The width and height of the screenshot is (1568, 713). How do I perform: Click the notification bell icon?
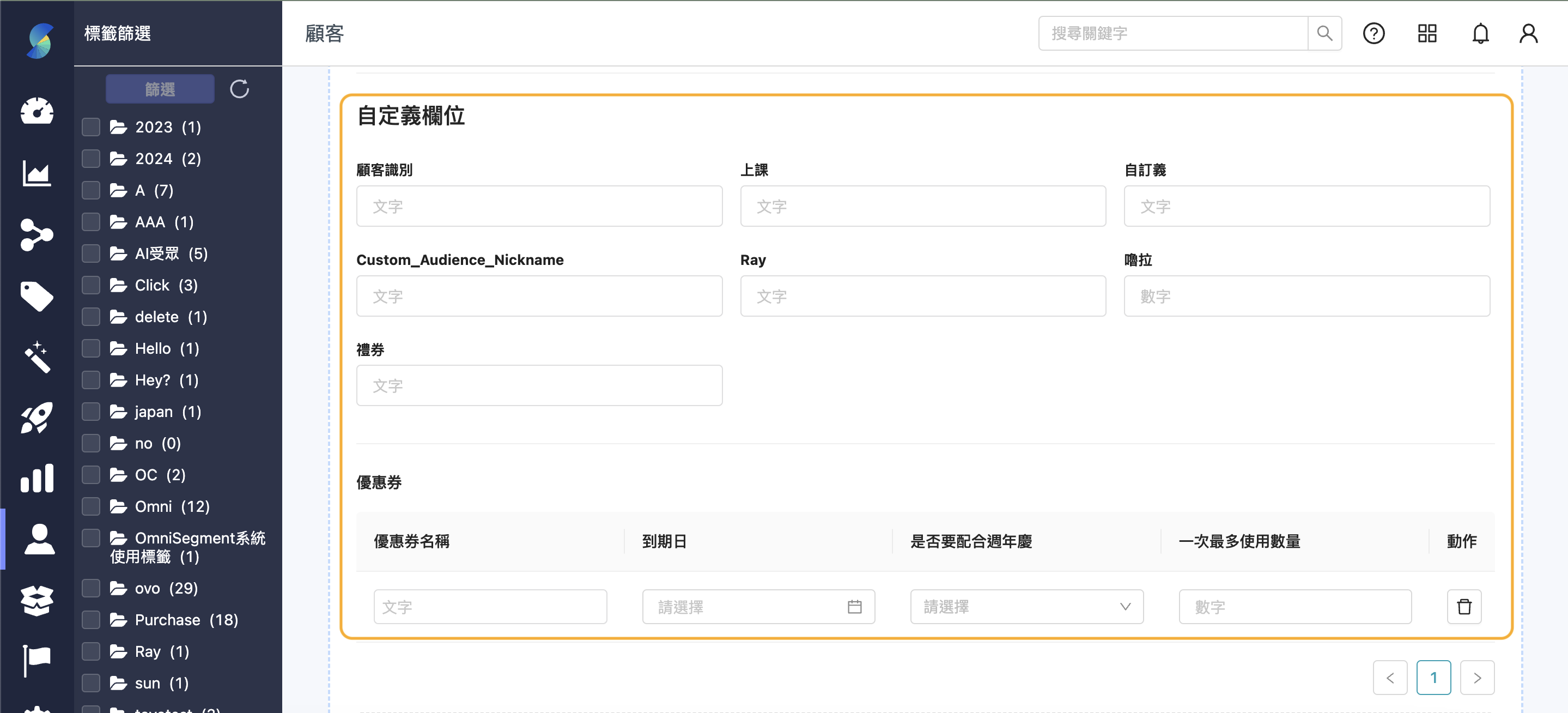click(x=1480, y=33)
